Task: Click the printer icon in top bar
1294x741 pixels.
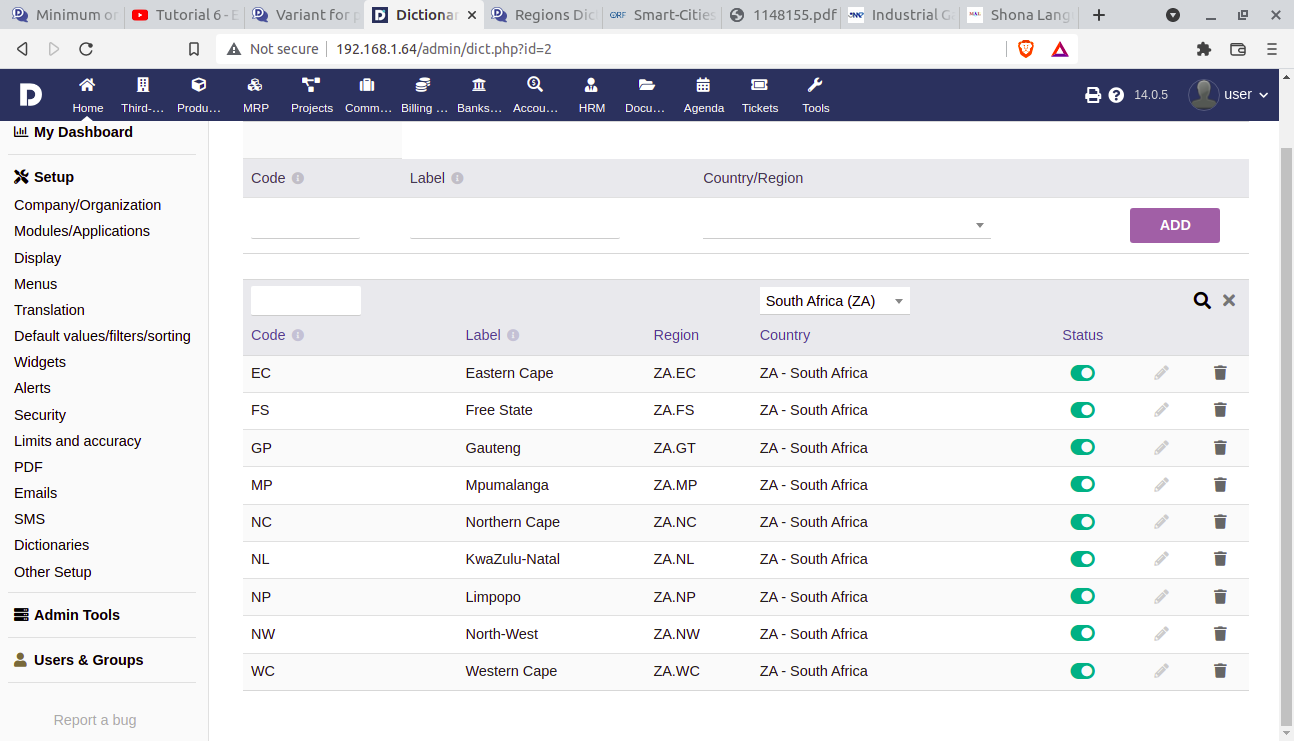Action: click(x=1093, y=95)
